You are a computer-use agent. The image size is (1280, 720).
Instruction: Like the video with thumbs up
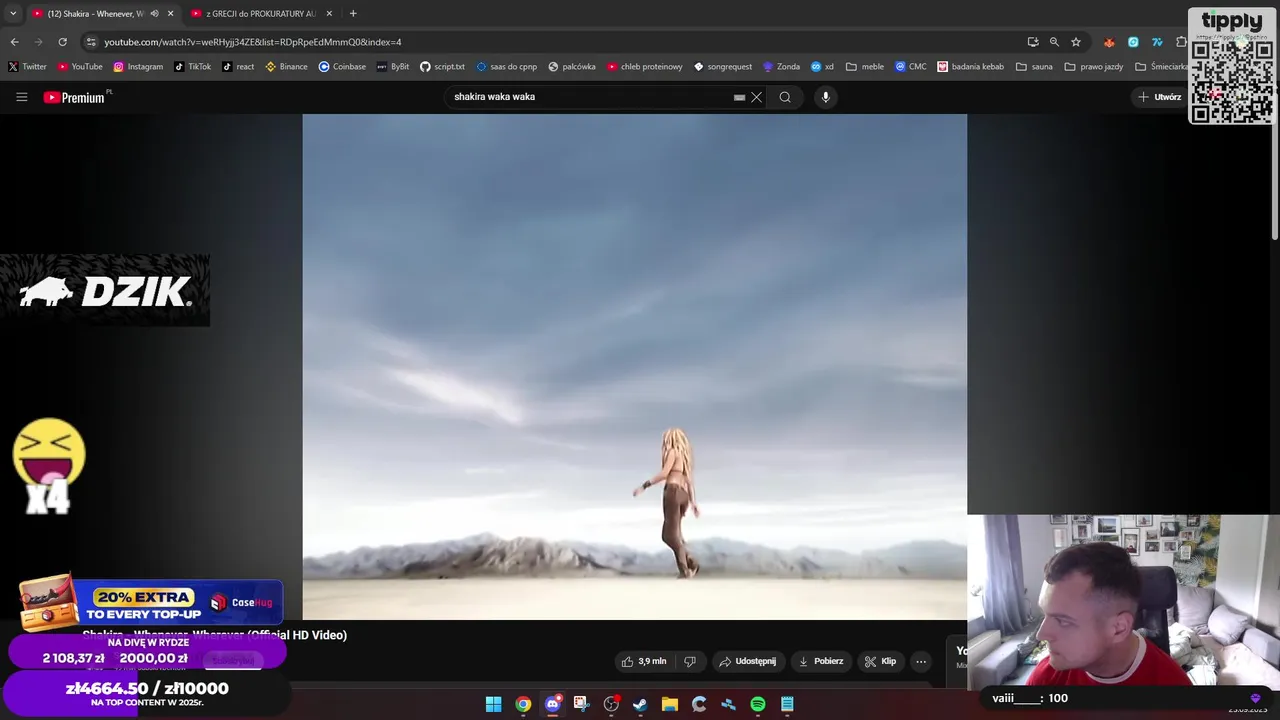coord(644,661)
